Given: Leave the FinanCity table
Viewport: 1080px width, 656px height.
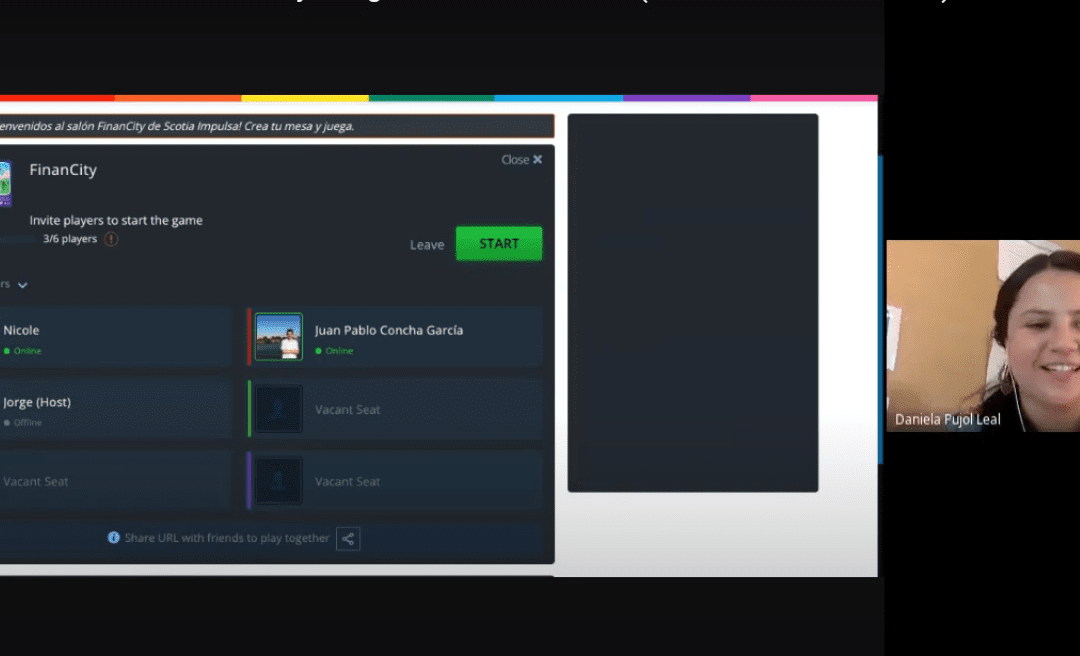Looking at the screenshot, I should coord(427,245).
